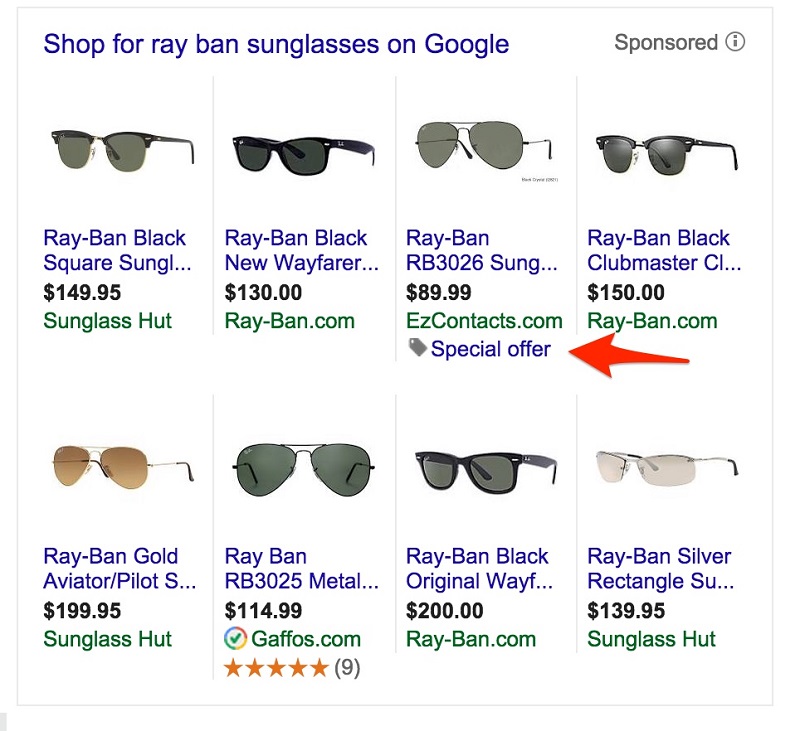
Task: Select Ray-Ban Black New Wayfarer title
Action: coord(301,251)
